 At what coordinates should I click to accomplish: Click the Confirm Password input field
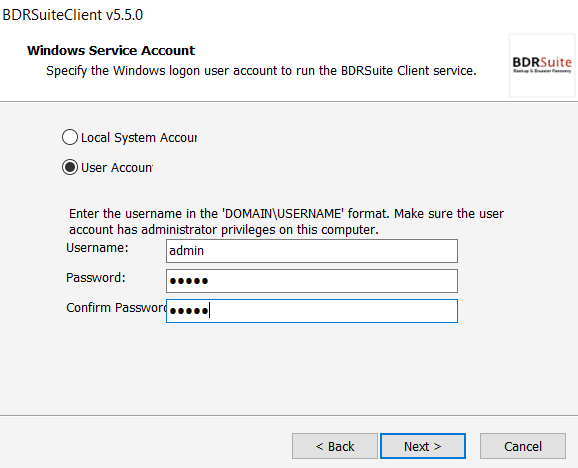pyautogui.click(x=312, y=311)
